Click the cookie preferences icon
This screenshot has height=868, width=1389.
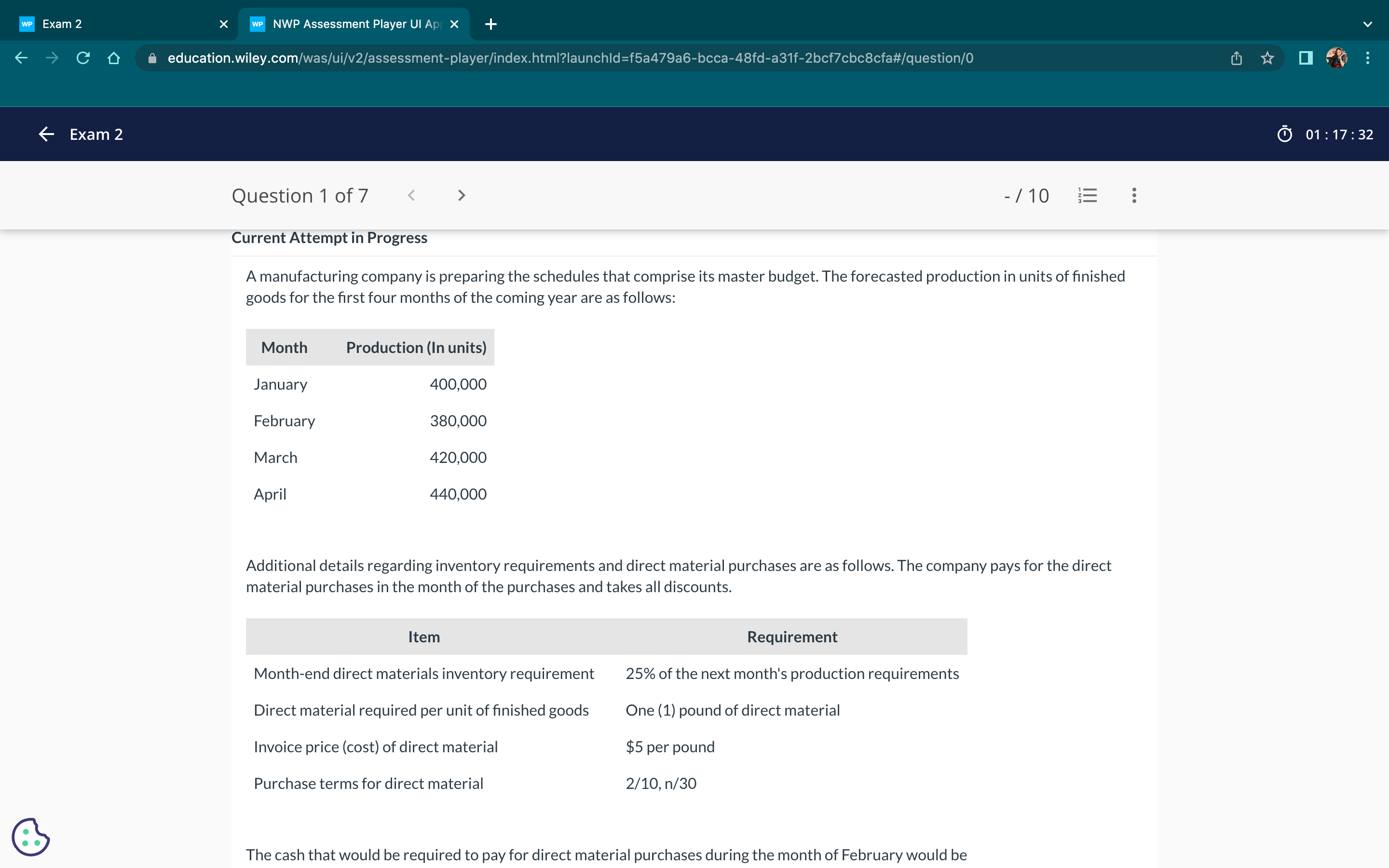[30, 837]
